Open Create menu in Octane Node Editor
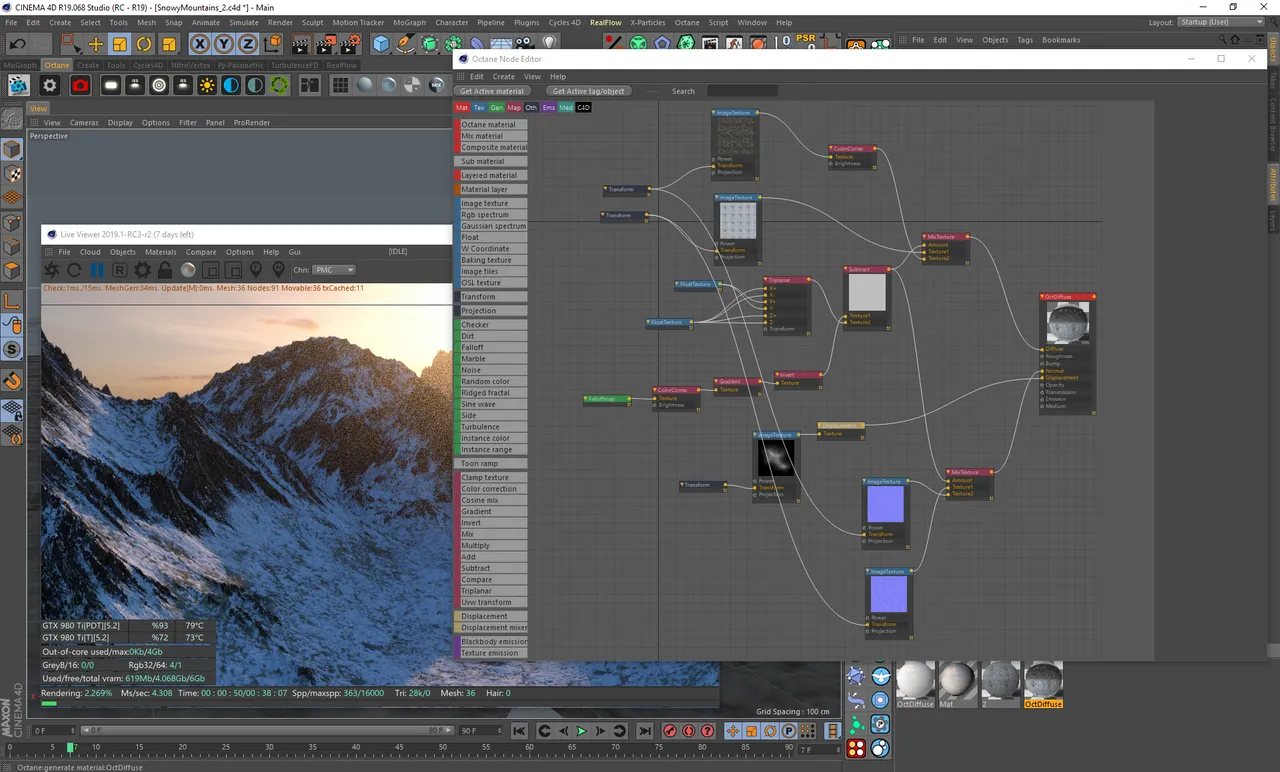The image size is (1280, 772). [504, 76]
